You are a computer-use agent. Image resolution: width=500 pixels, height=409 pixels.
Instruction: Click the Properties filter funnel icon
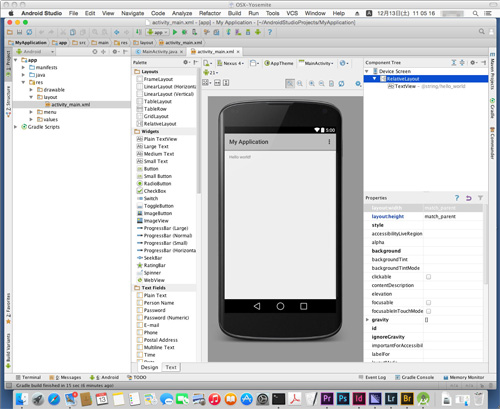(x=480, y=198)
